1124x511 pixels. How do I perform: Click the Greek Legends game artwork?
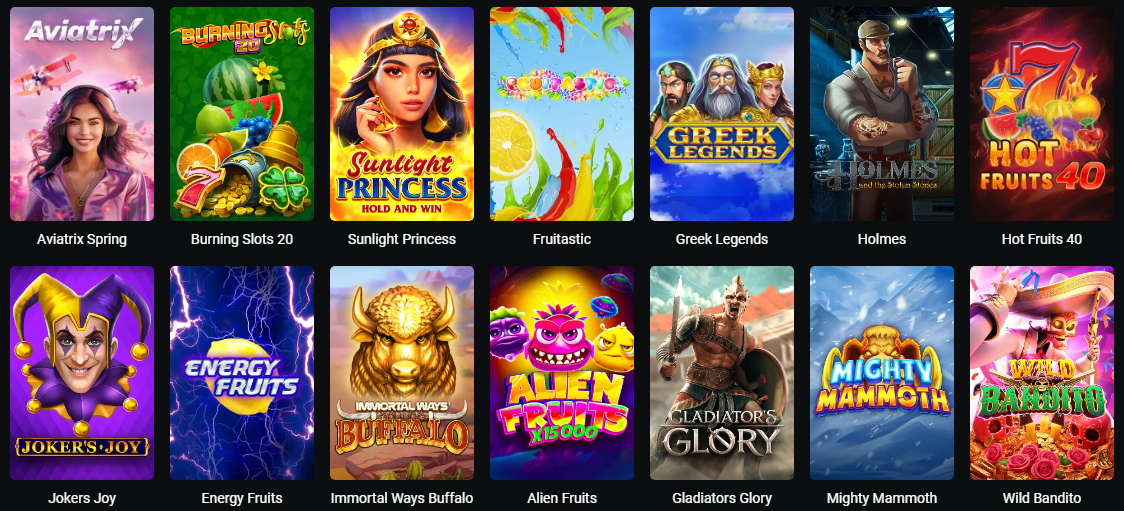[722, 114]
